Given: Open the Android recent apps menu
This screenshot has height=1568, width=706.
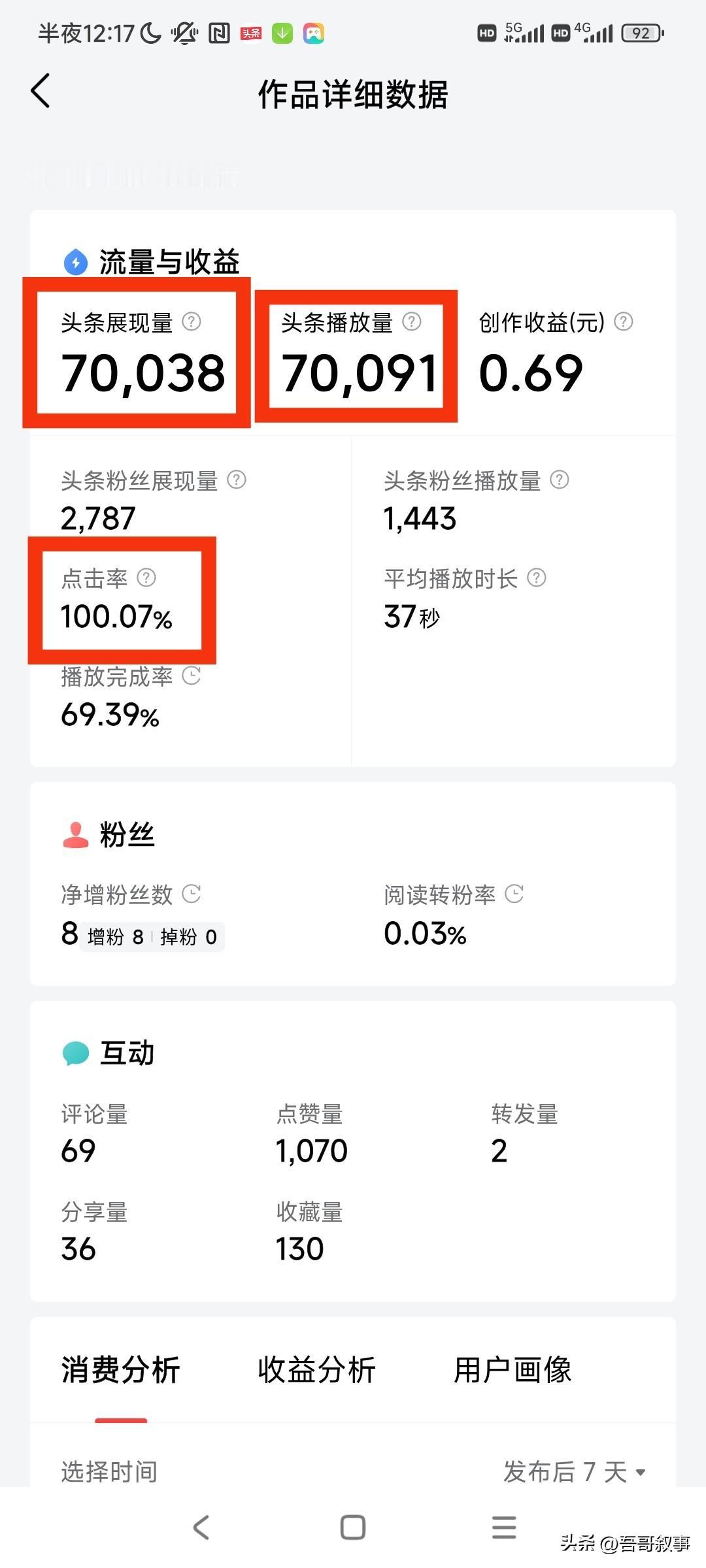Looking at the screenshot, I should click(504, 1527).
